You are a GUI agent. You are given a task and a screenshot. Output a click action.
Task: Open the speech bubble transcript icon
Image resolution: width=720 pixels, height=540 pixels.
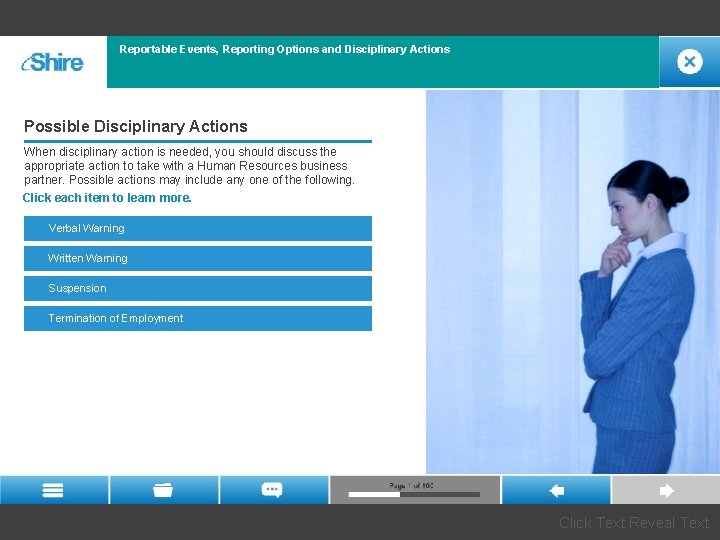pos(272,490)
